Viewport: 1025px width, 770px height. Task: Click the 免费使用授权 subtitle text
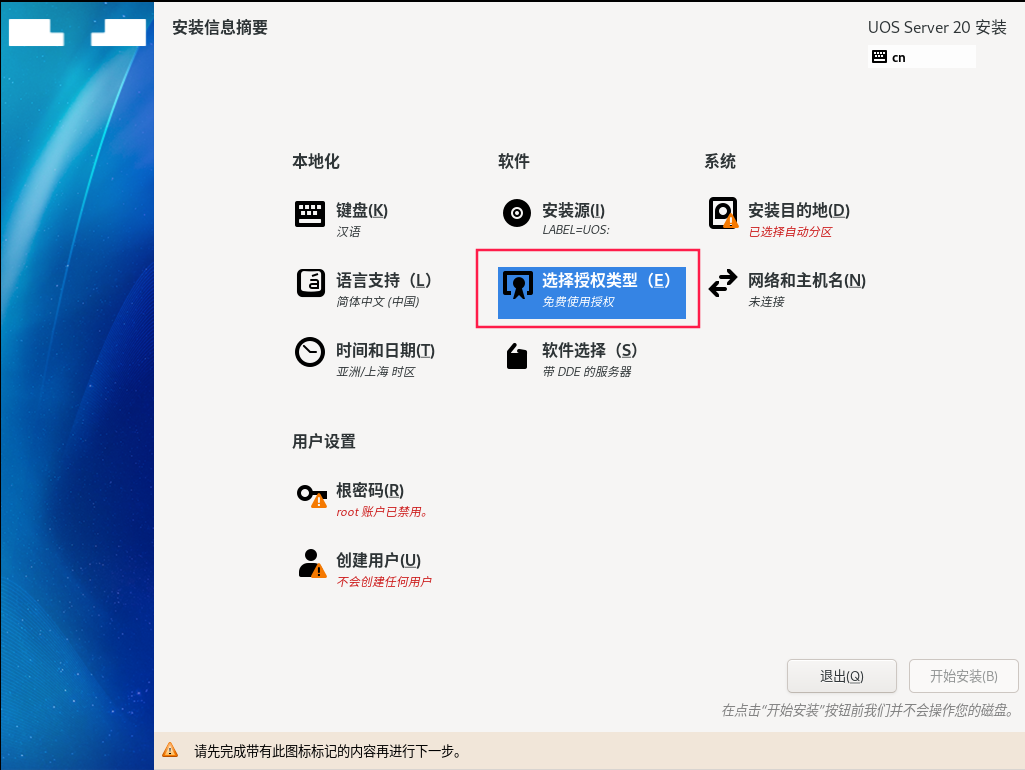click(x=579, y=302)
